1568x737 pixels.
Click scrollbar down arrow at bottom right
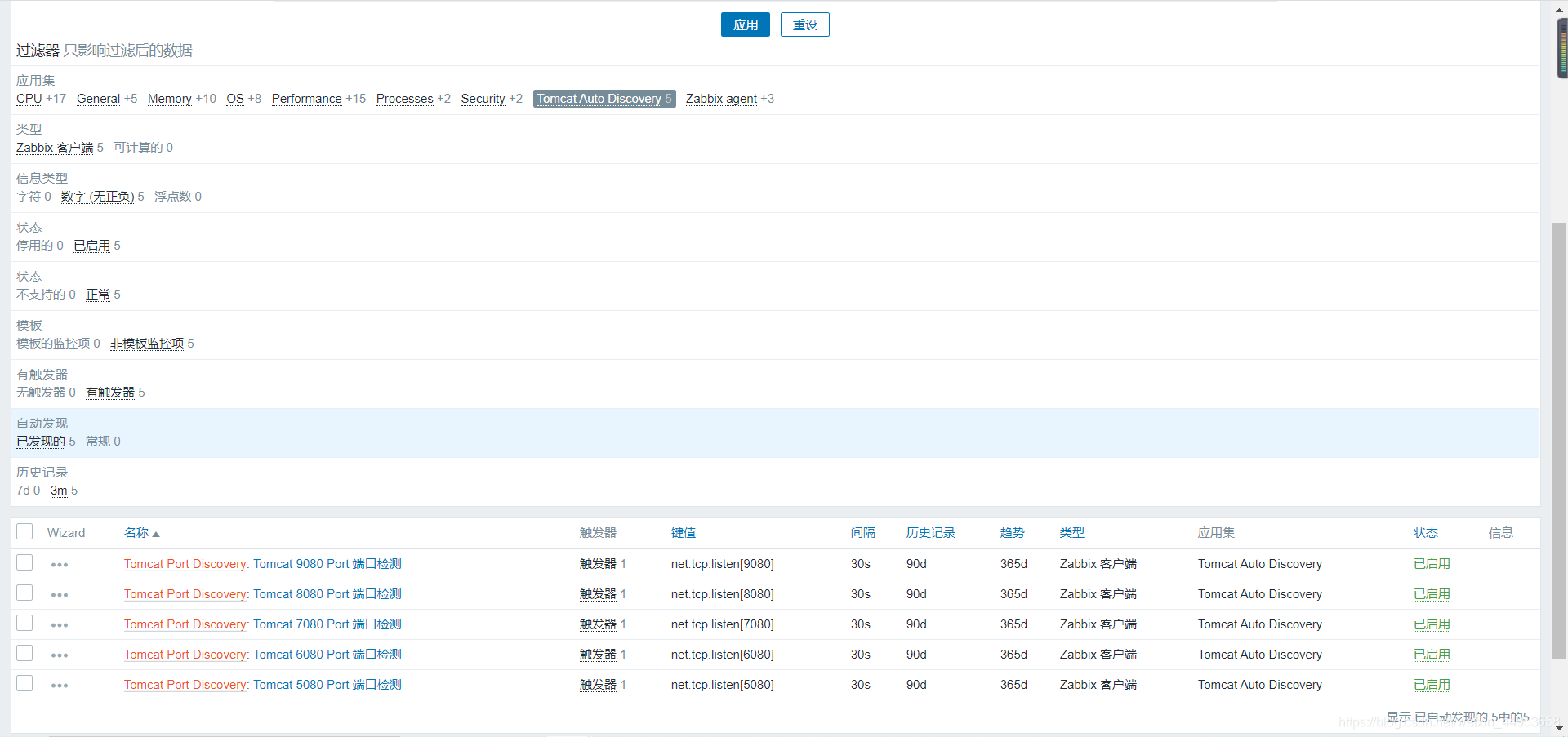pyautogui.click(x=1559, y=728)
